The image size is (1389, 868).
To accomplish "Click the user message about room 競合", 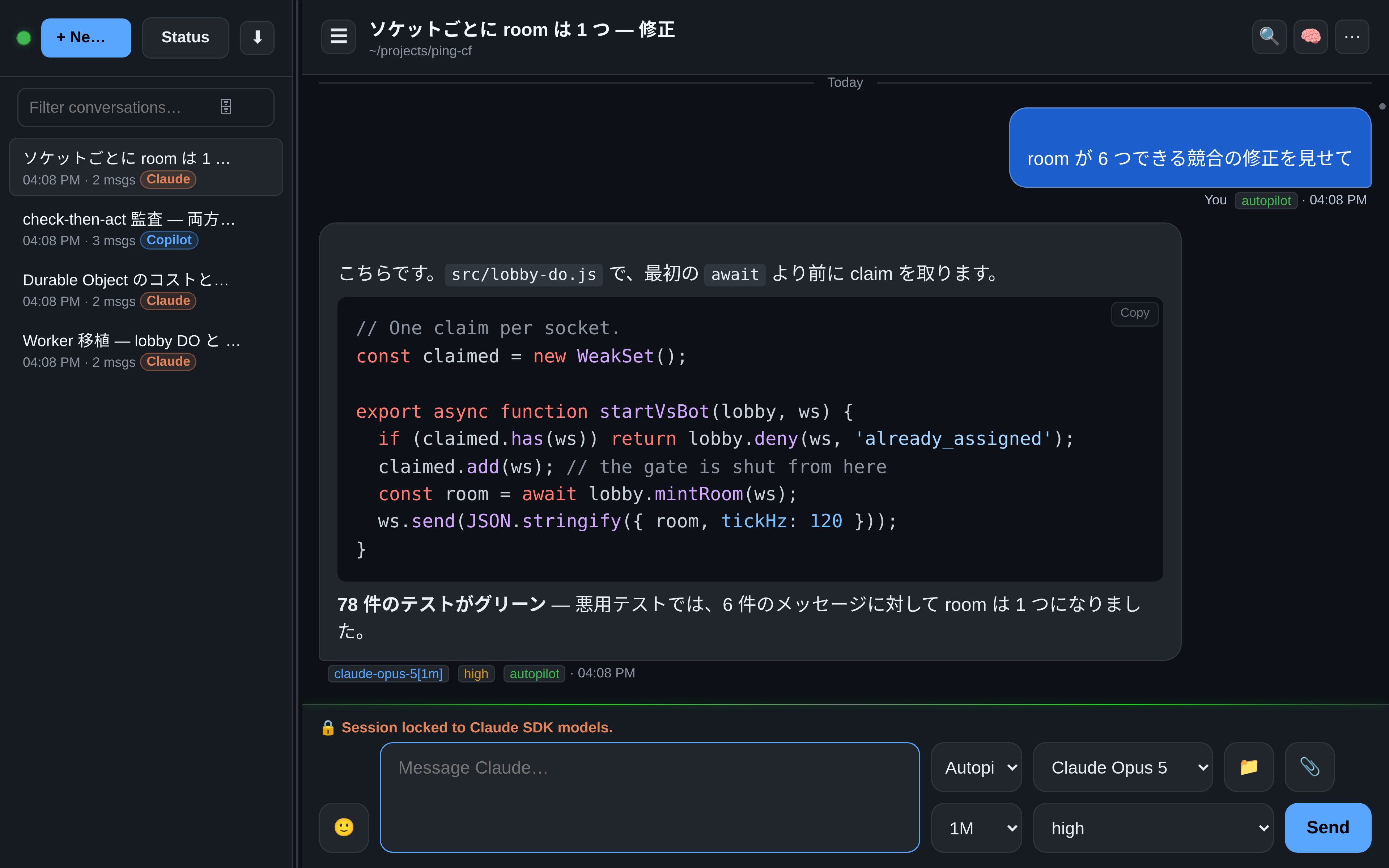I will [x=1190, y=148].
